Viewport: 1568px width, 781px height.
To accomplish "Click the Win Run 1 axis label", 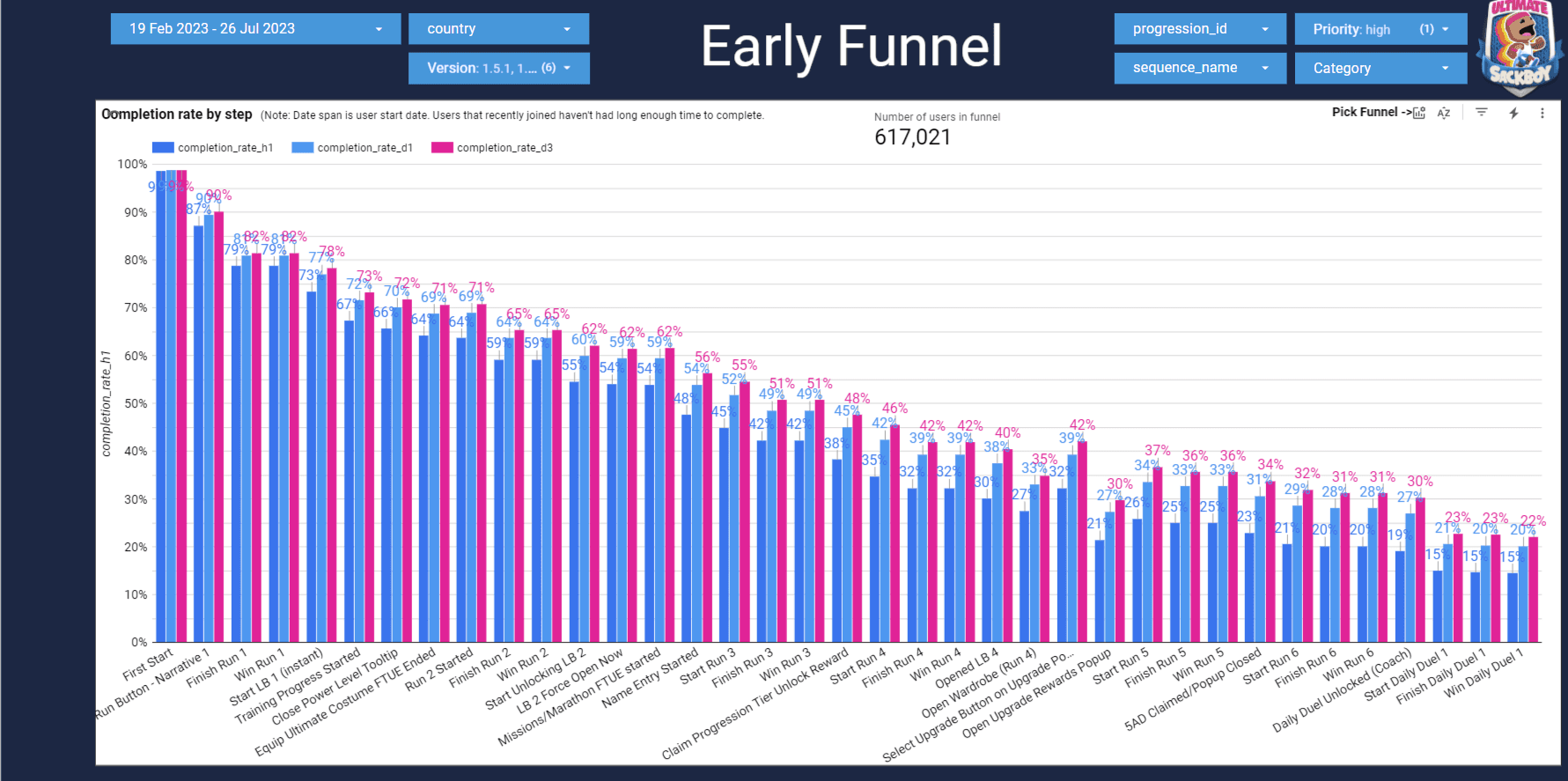I will pyautogui.click(x=261, y=665).
